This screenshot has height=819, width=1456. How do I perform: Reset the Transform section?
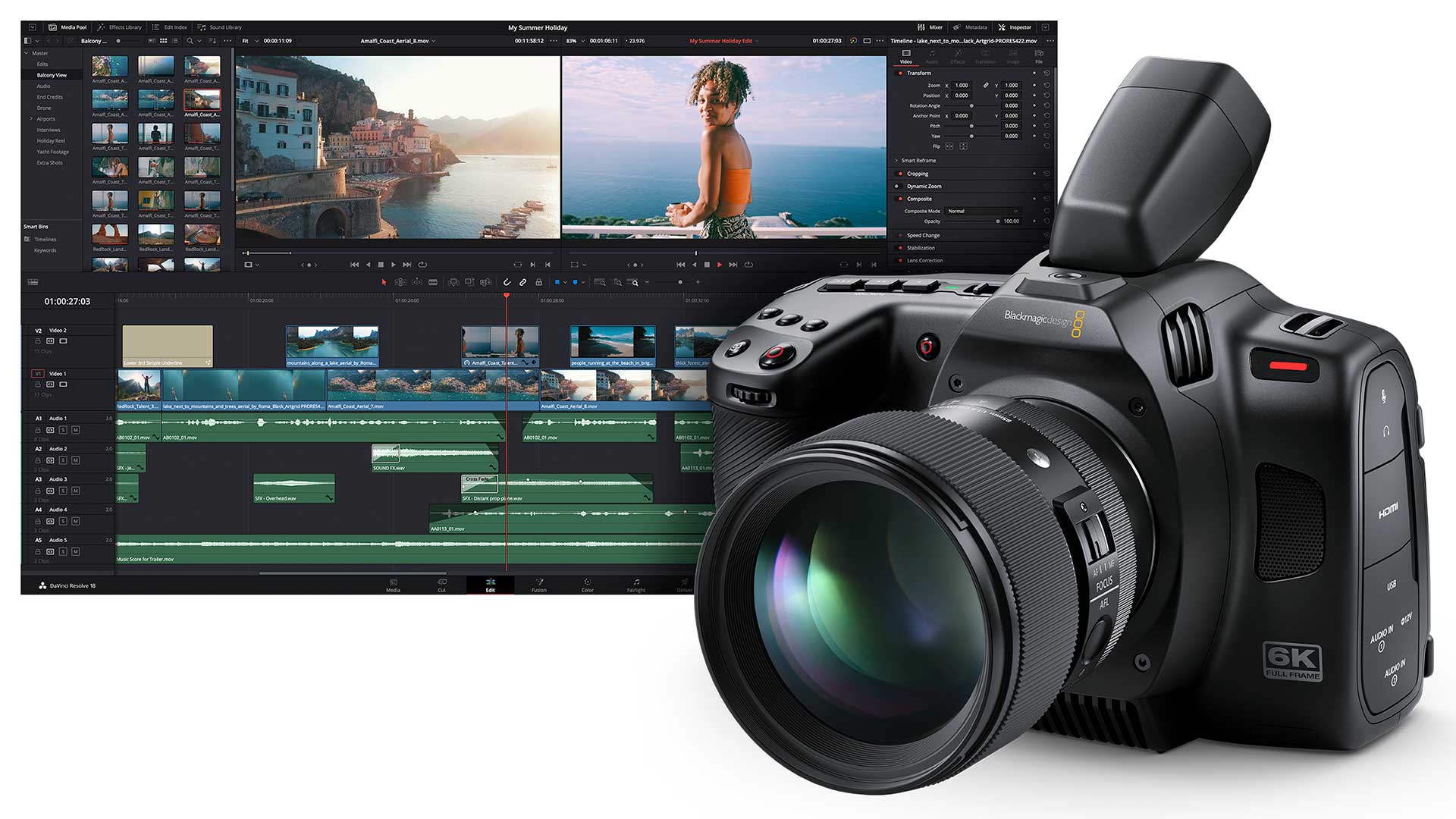1046,74
